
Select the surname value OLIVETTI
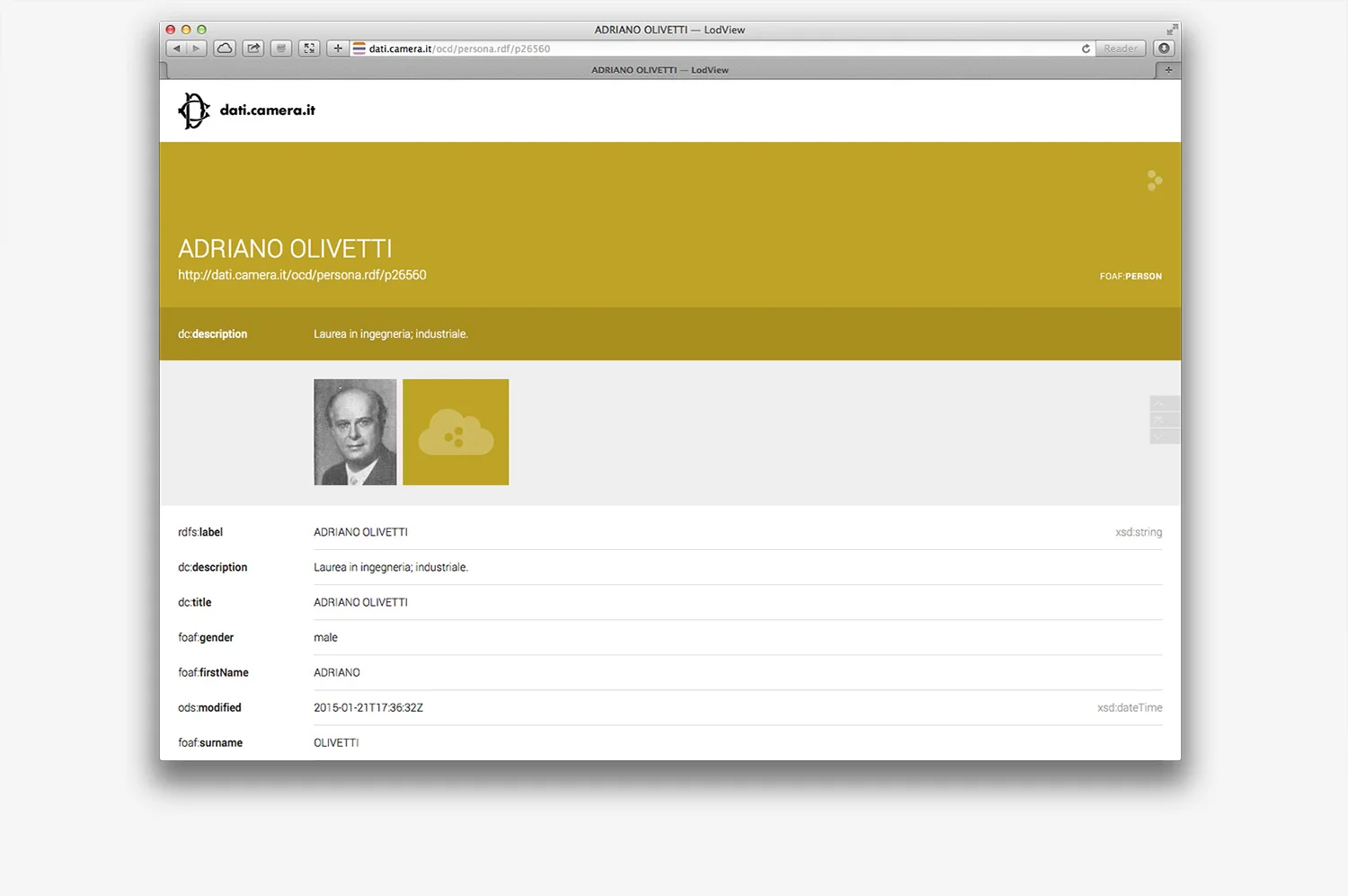tap(336, 742)
